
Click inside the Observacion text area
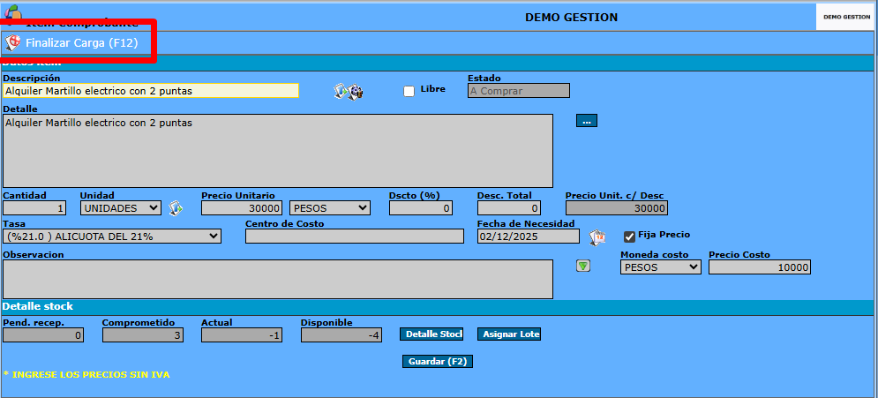(x=278, y=279)
